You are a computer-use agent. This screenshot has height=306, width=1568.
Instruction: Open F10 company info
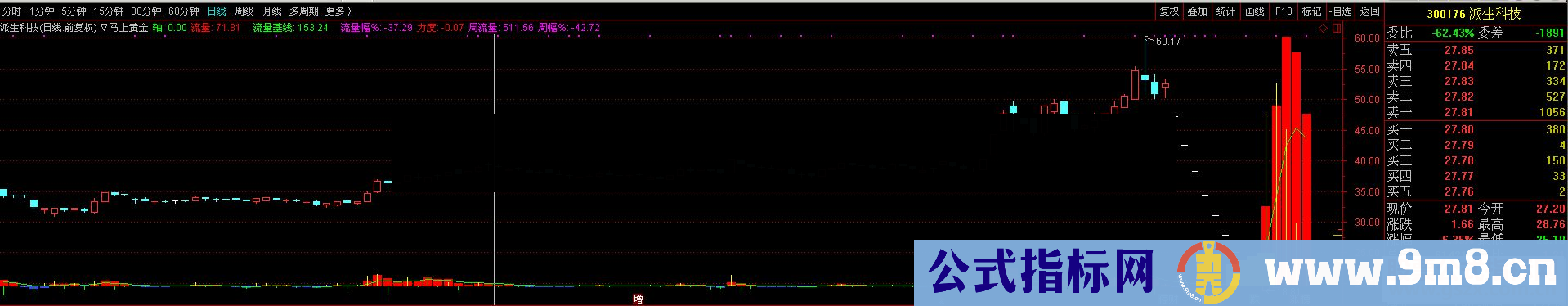(1284, 11)
